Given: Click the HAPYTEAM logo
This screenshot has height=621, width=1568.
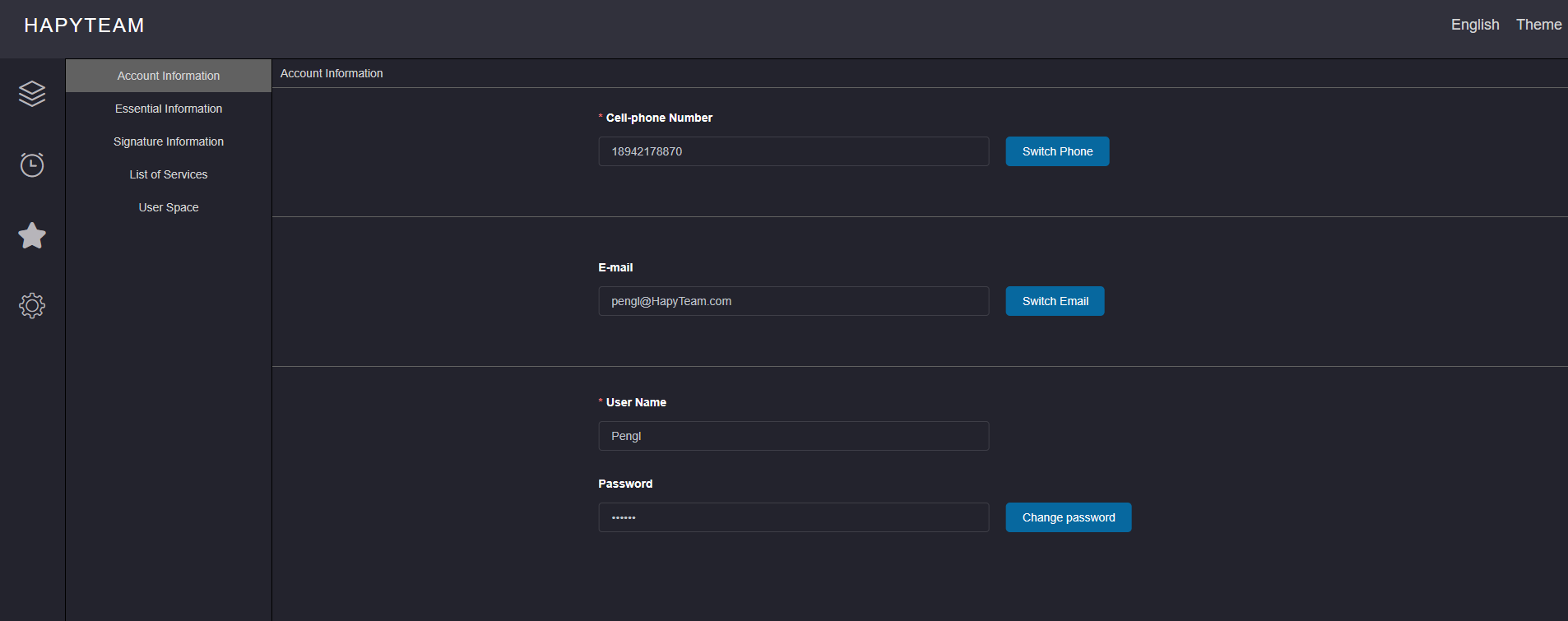Looking at the screenshot, I should (84, 25).
